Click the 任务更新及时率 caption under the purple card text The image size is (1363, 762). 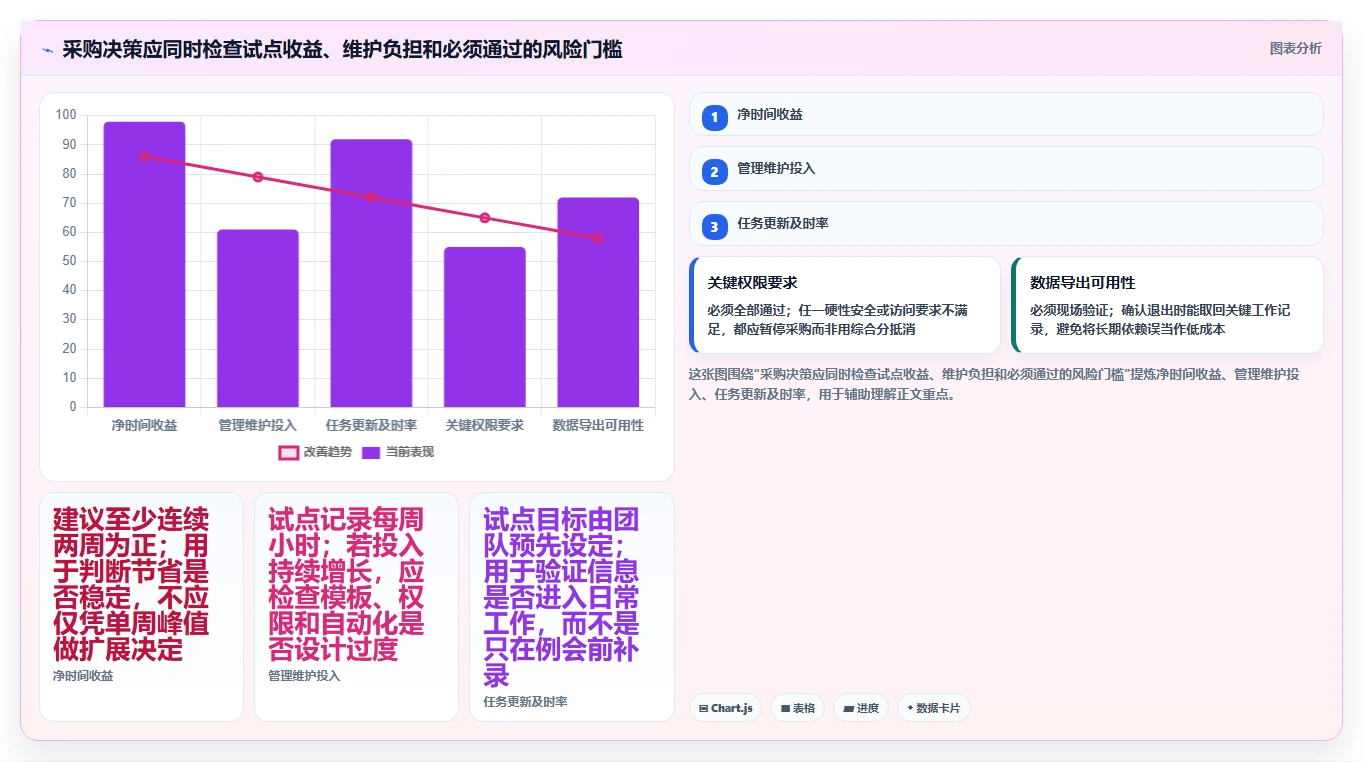[x=525, y=702]
